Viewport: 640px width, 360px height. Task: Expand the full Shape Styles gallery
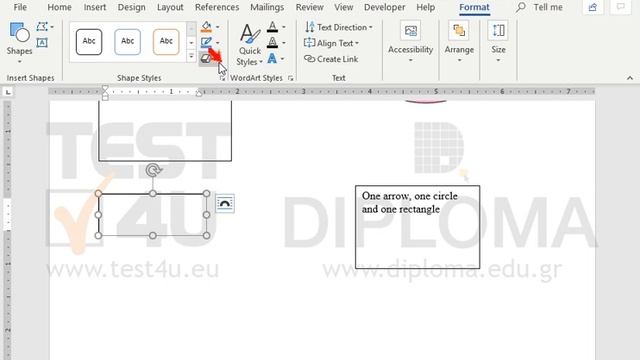tap(191, 56)
